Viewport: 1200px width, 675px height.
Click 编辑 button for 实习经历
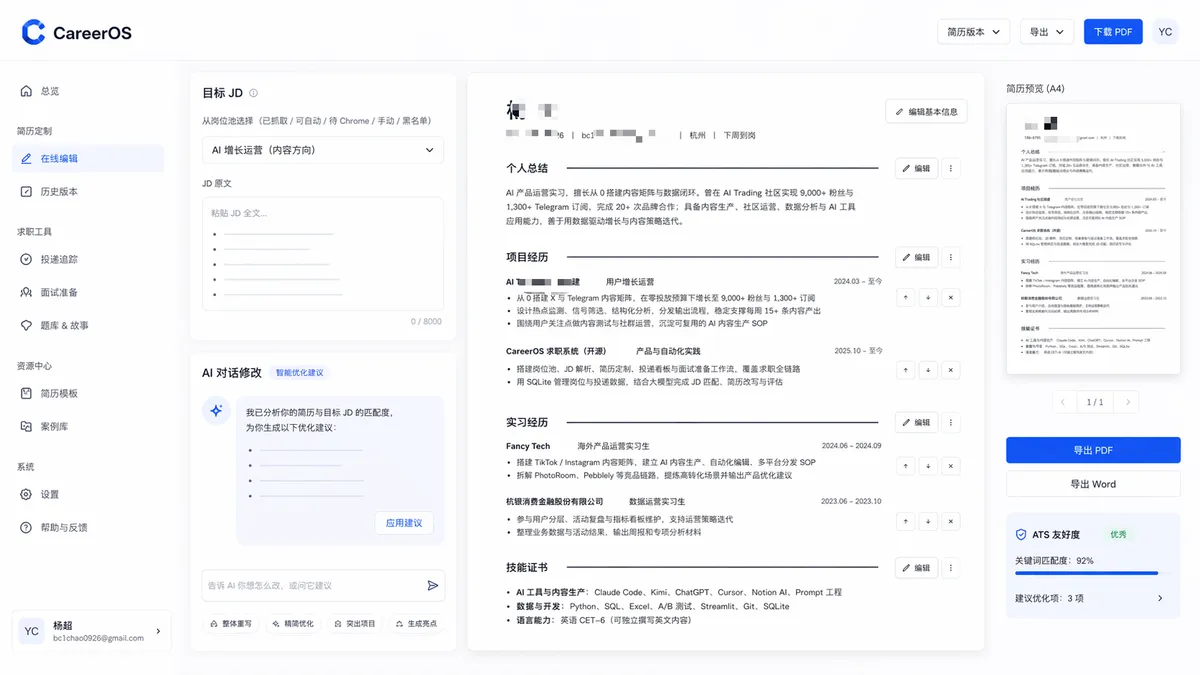(915, 422)
